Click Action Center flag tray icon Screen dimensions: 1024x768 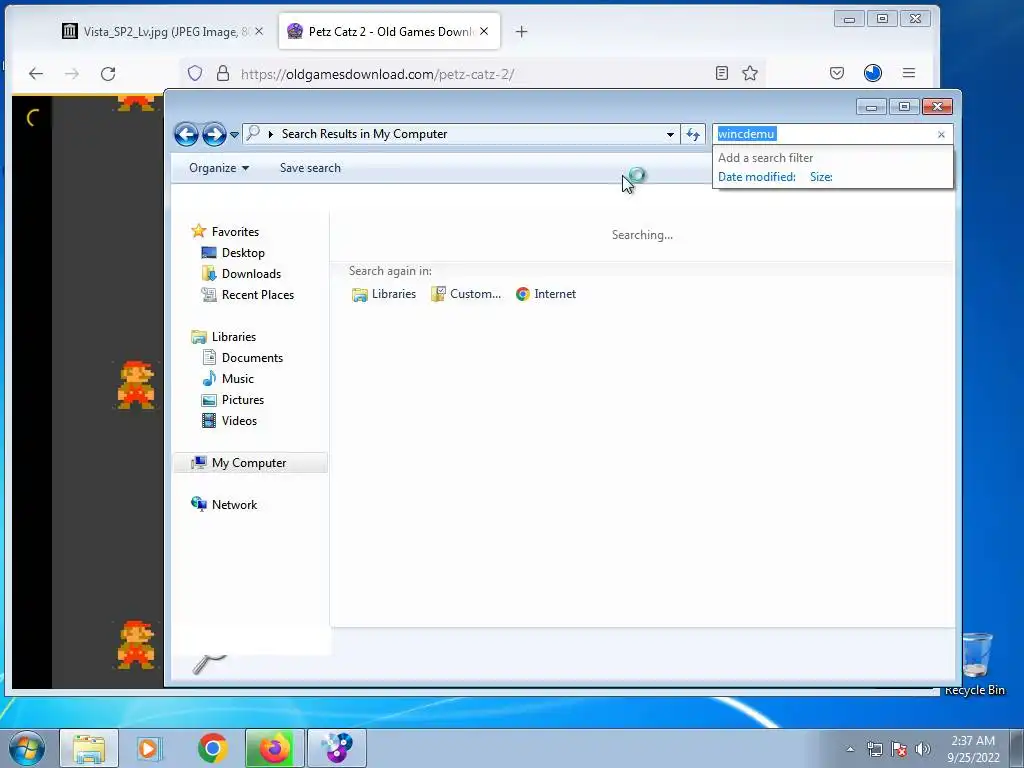[899, 749]
